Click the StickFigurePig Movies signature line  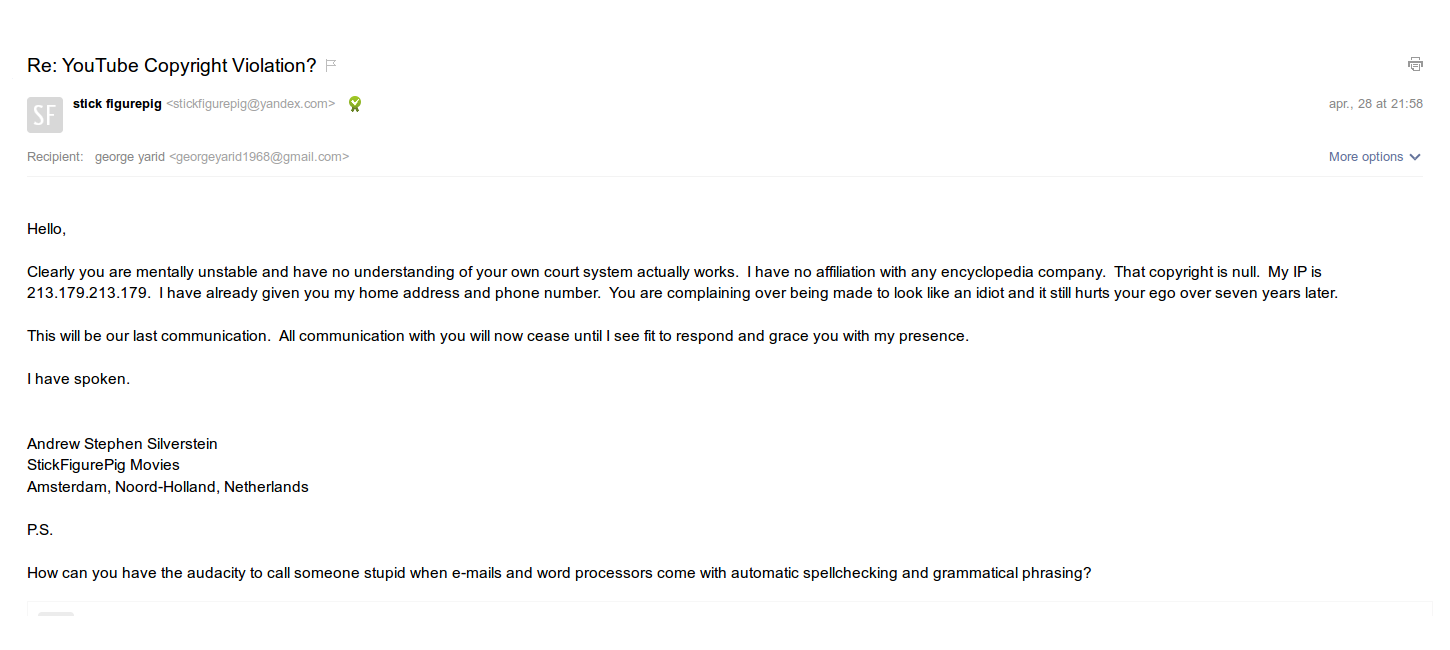tap(103, 465)
